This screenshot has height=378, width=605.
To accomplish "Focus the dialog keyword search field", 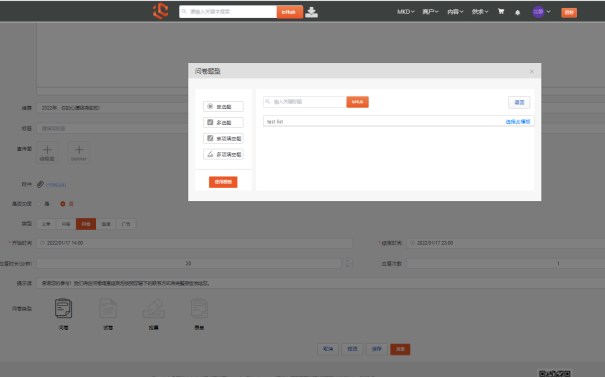I will click(305, 102).
